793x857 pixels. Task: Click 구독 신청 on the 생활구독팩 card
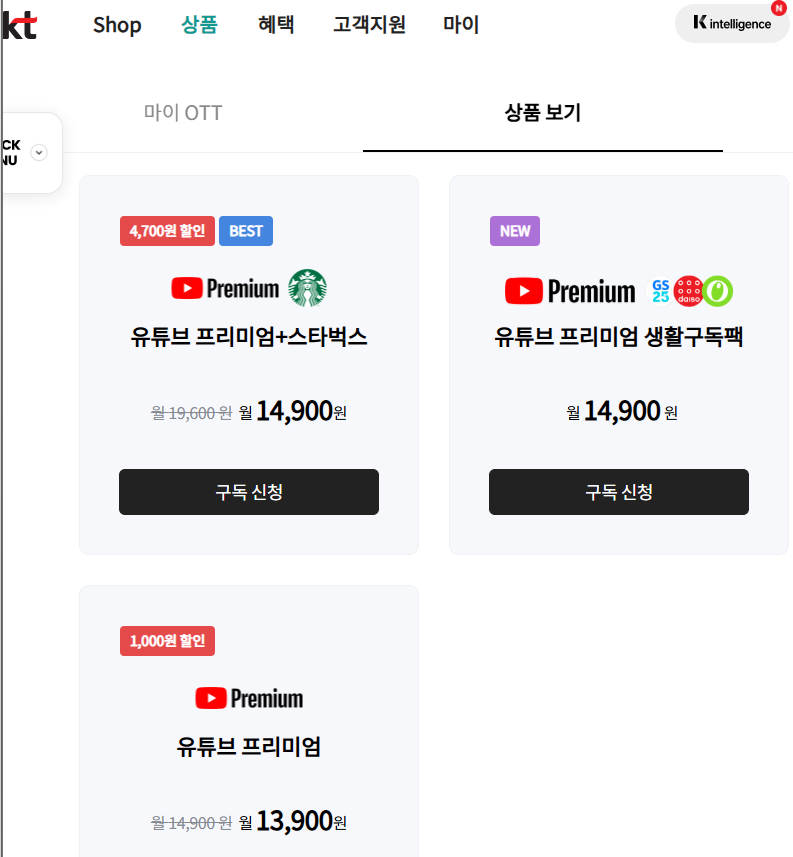tap(618, 492)
